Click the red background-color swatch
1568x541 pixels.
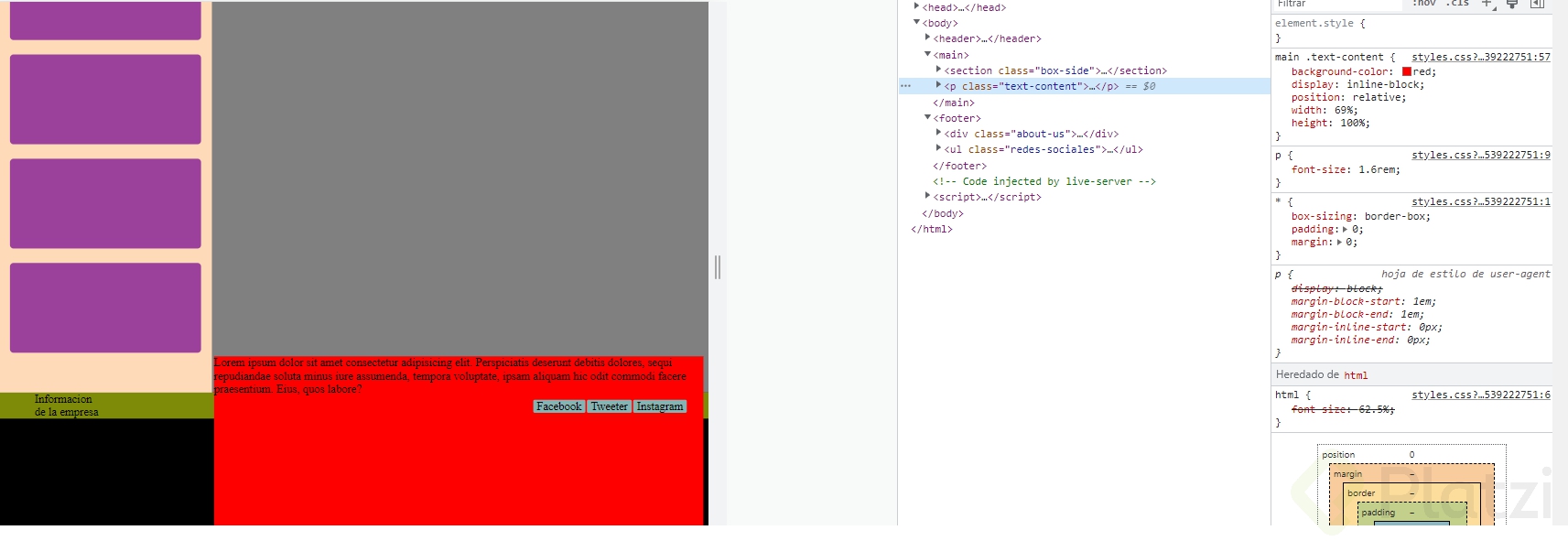(x=1407, y=71)
